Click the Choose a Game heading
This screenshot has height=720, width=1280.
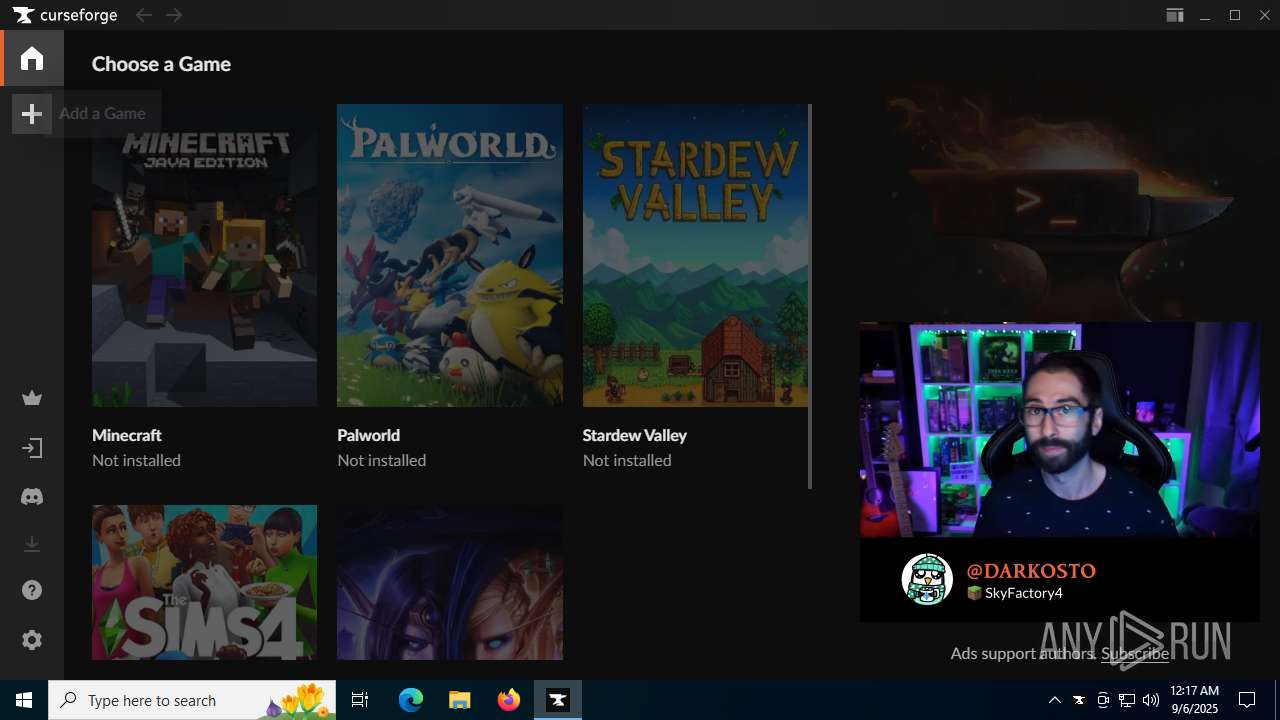click(161, 64)
